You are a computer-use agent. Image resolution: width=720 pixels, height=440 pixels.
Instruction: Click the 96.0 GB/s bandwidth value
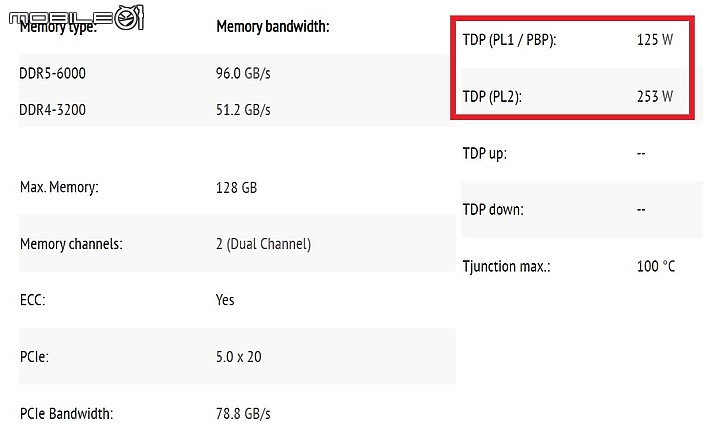(x=243, y=73)
